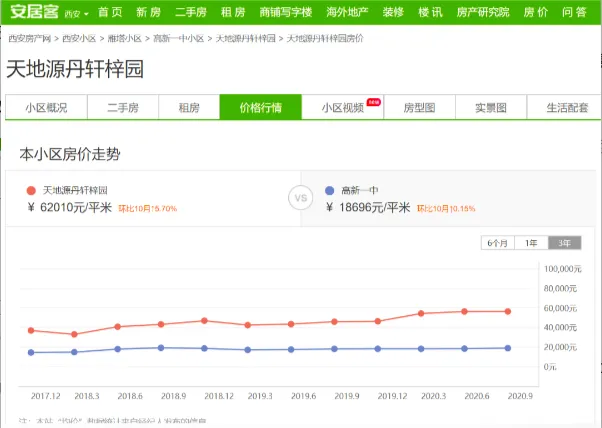Screen dimensions: 602x428
Task: Switch to 二手房 community tab
Action: point(123,107)
